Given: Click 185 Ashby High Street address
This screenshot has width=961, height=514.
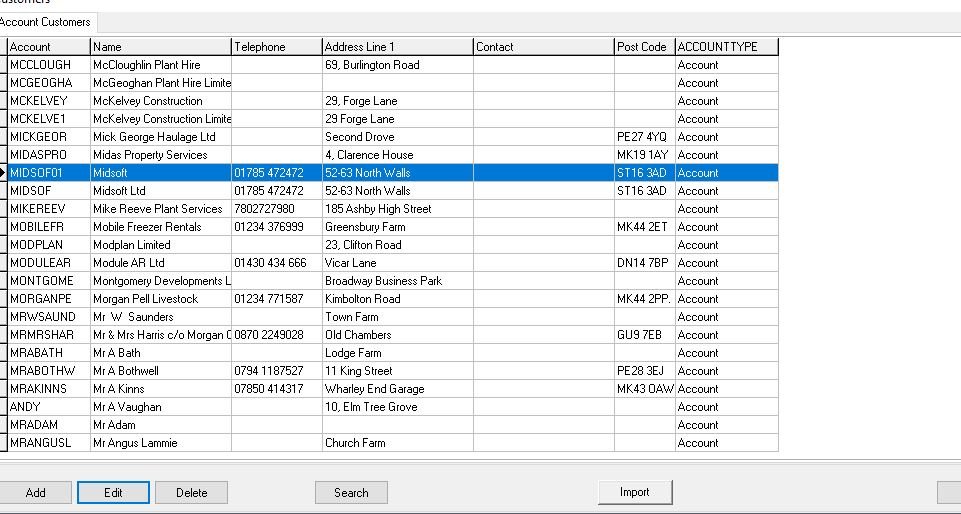Looking at the screenshot, I should (398, 209).
